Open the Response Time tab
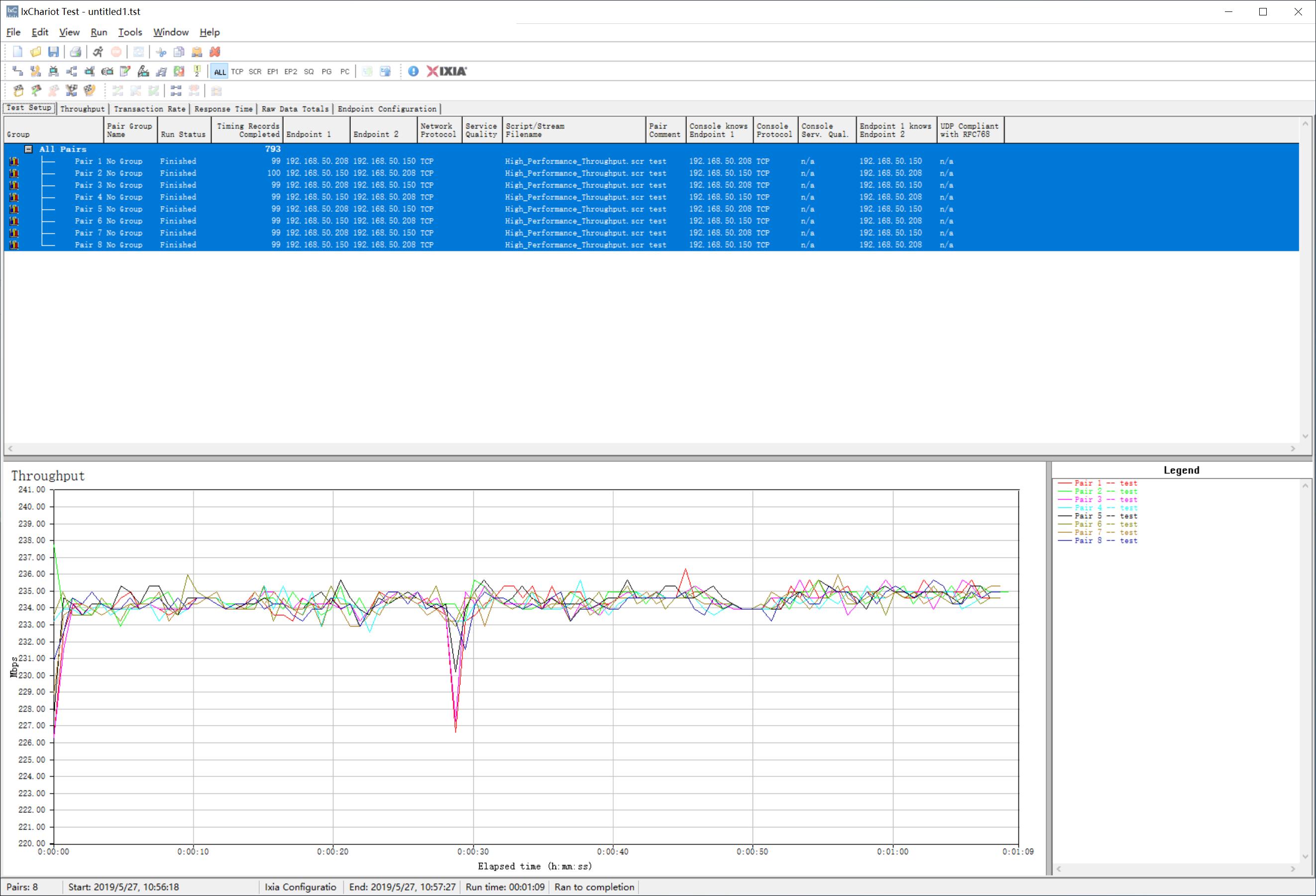Screen dimensions: 1316x896 223,109
